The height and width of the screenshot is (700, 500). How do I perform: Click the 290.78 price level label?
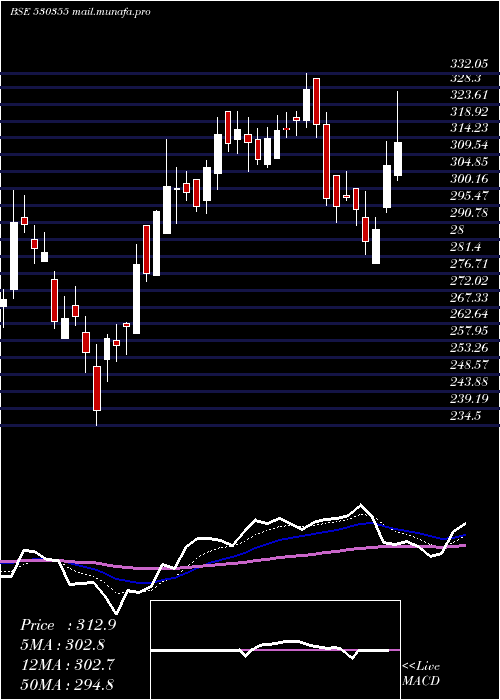(x=469, y=213)
